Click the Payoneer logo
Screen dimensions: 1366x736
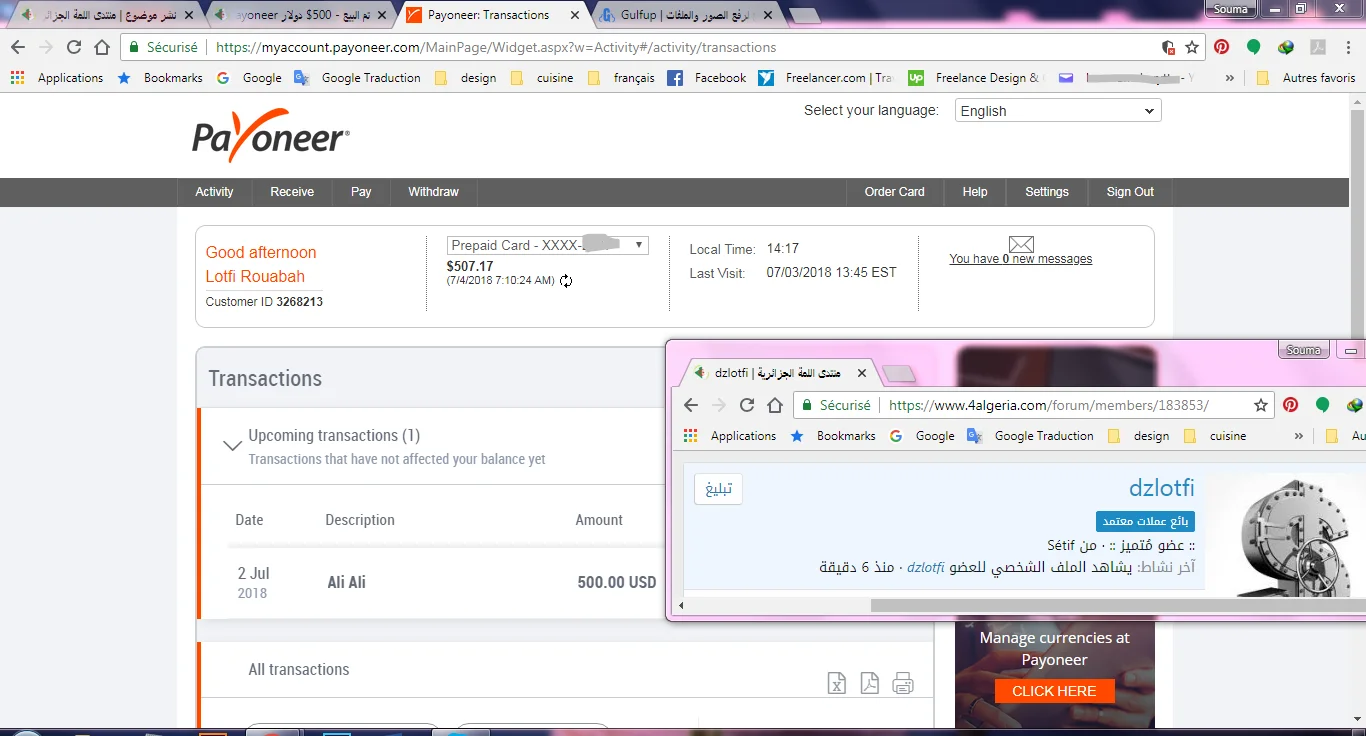click(x=270, y=137)
